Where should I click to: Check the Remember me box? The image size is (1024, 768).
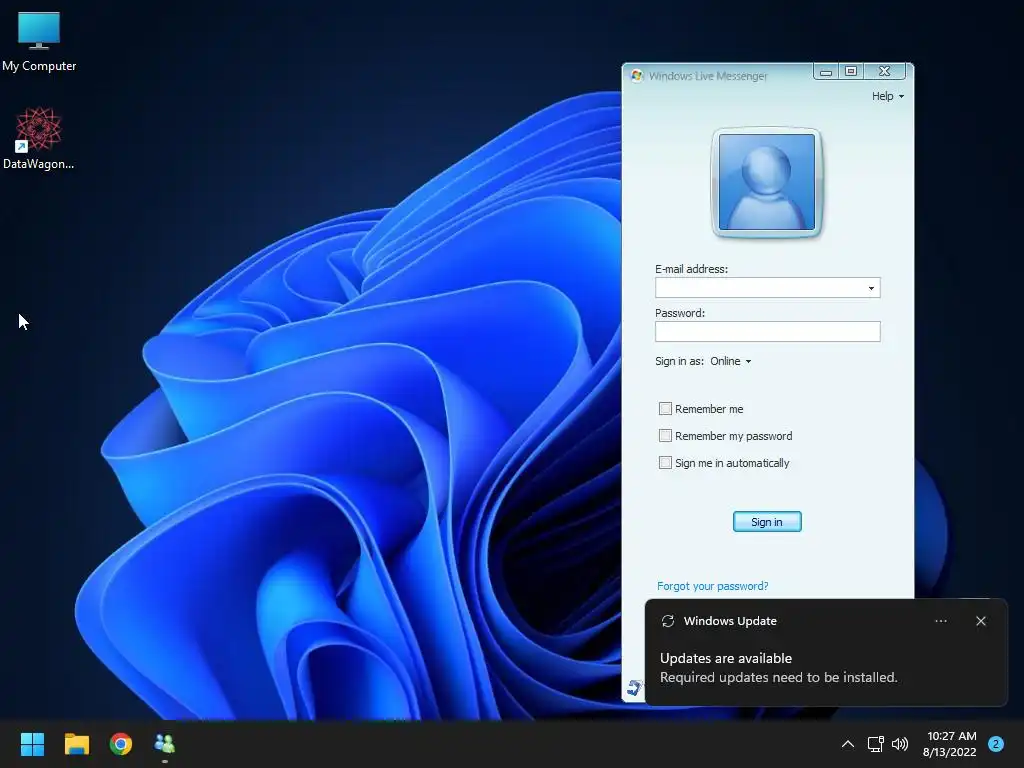tap(665, 409)
